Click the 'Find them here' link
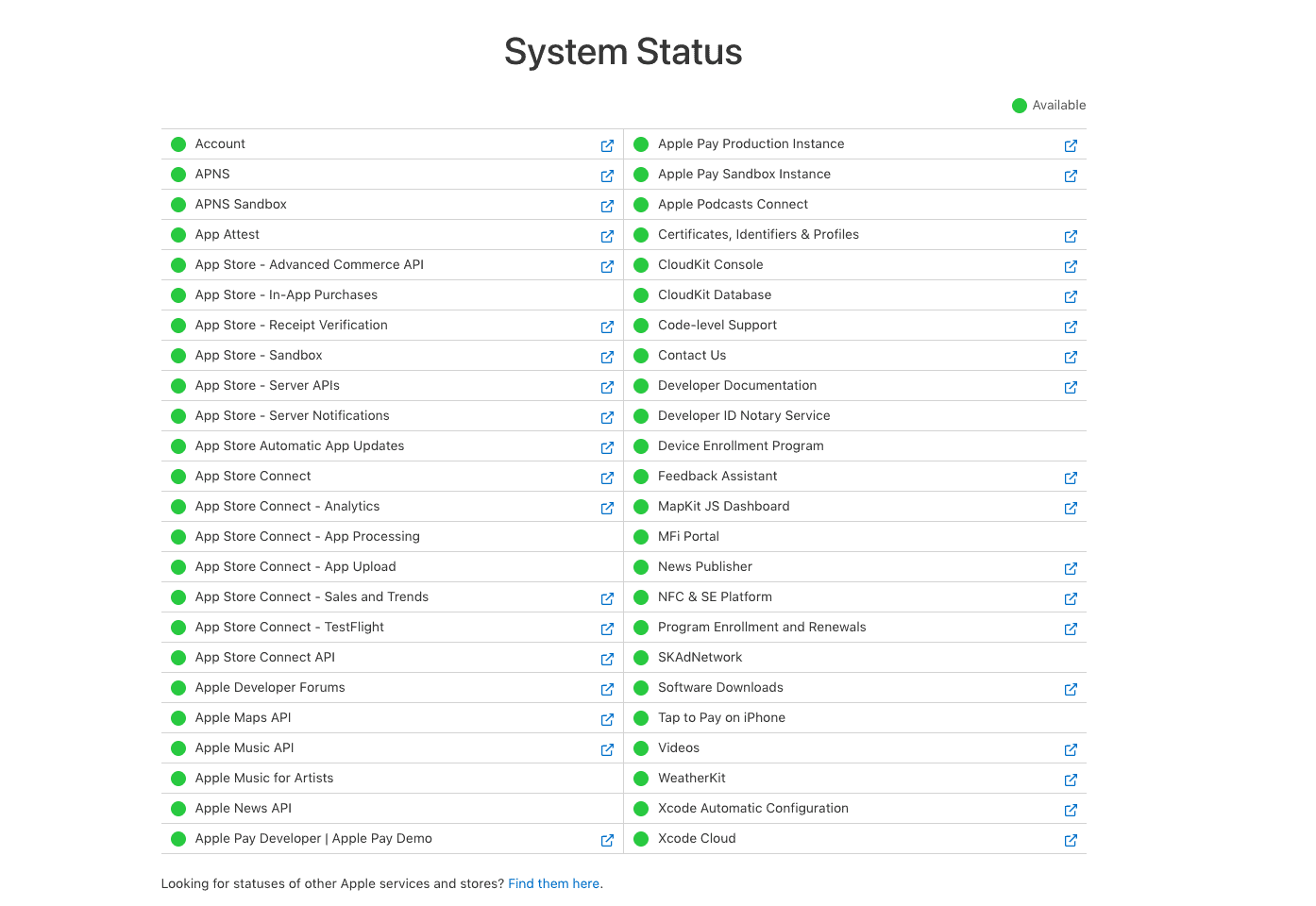This screenshot has width=1316, height=906. pos(554,883)
